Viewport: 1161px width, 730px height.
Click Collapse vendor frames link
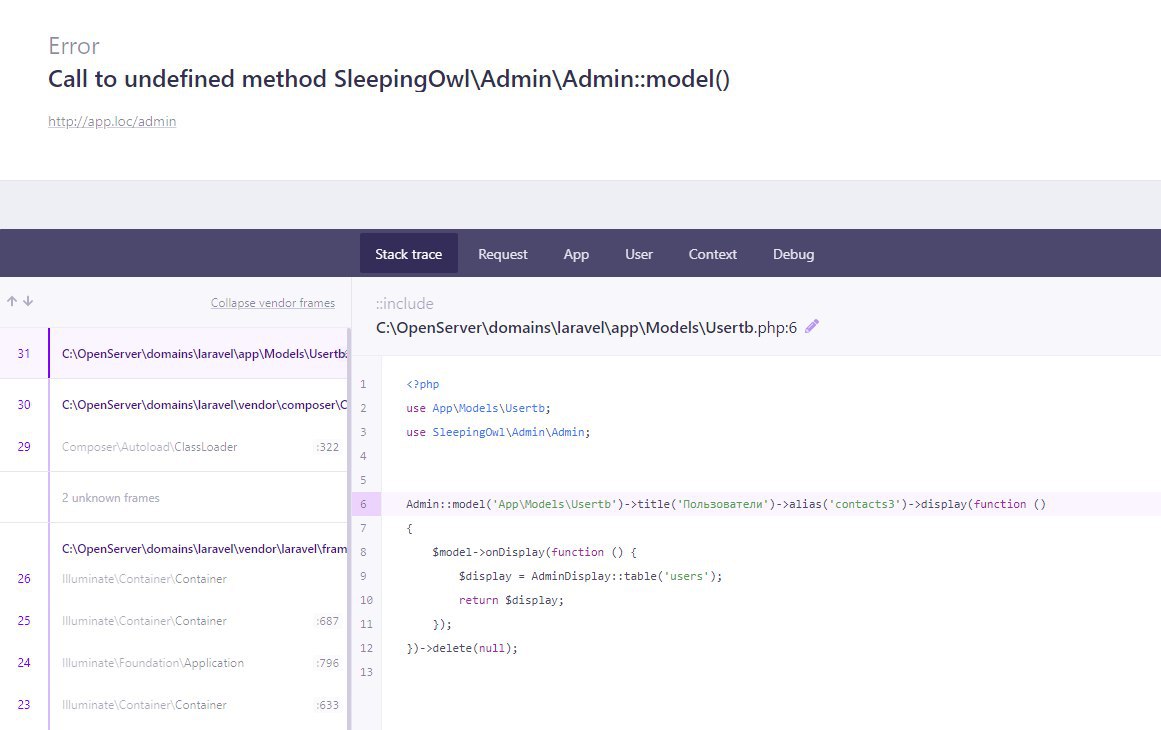pos(272,303)
